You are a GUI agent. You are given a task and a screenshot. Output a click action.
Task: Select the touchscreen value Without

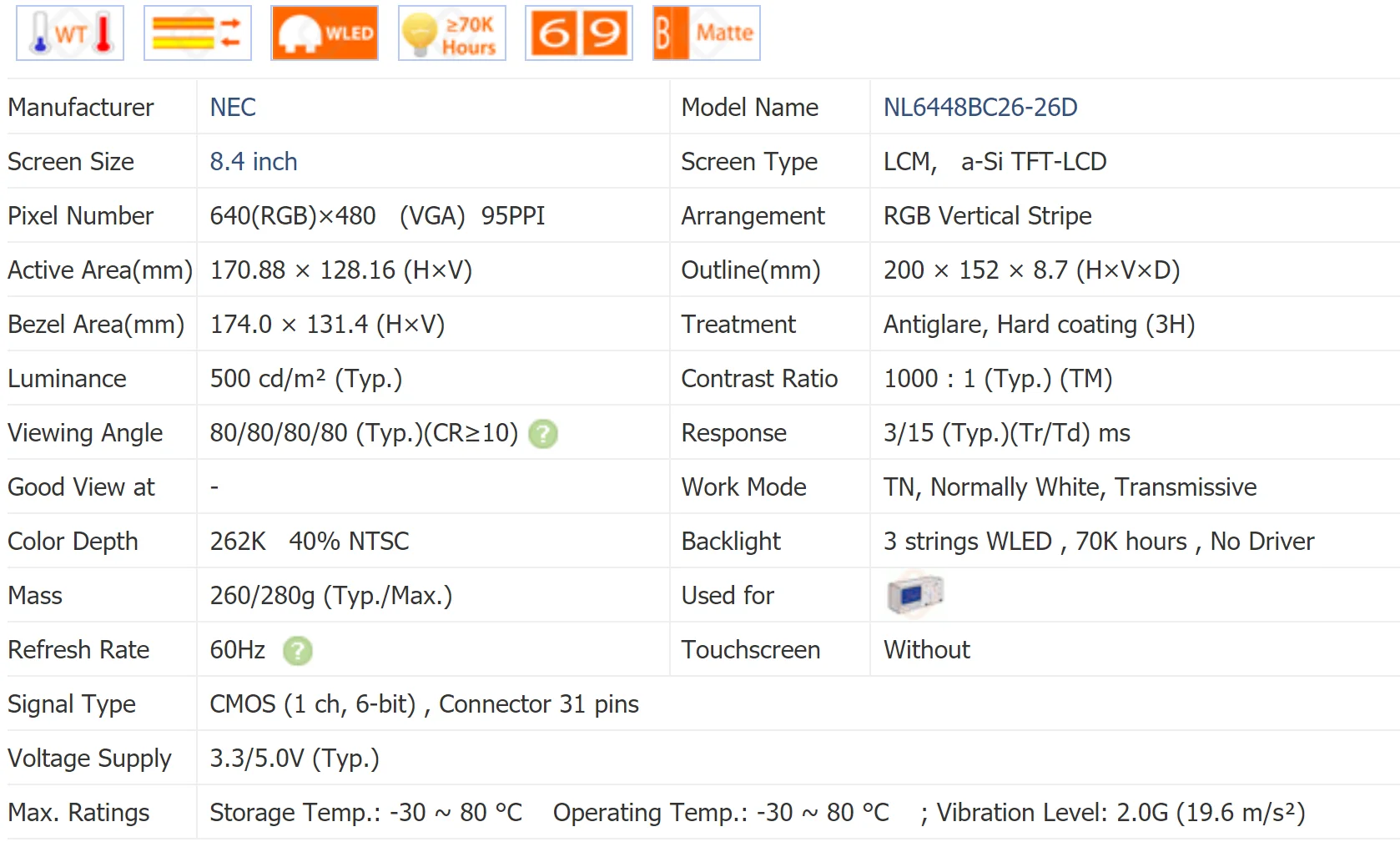coord(927,650)
